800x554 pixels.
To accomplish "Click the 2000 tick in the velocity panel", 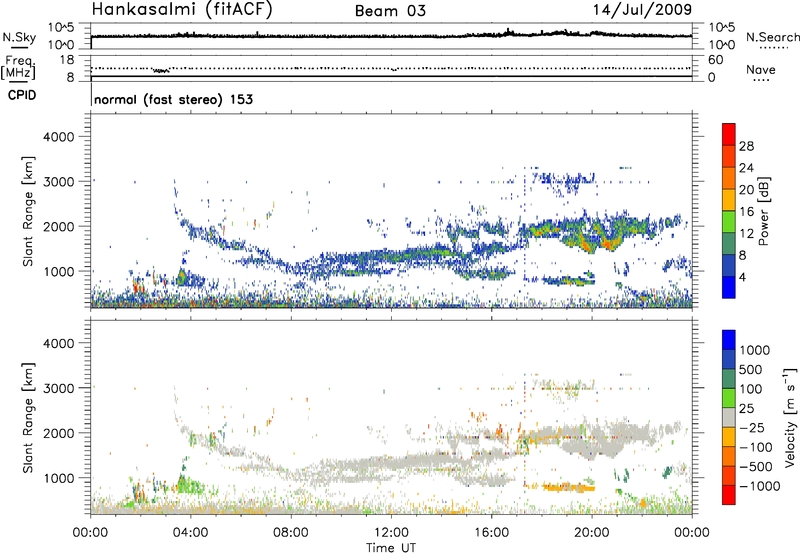I will click(x=58, y=433).
